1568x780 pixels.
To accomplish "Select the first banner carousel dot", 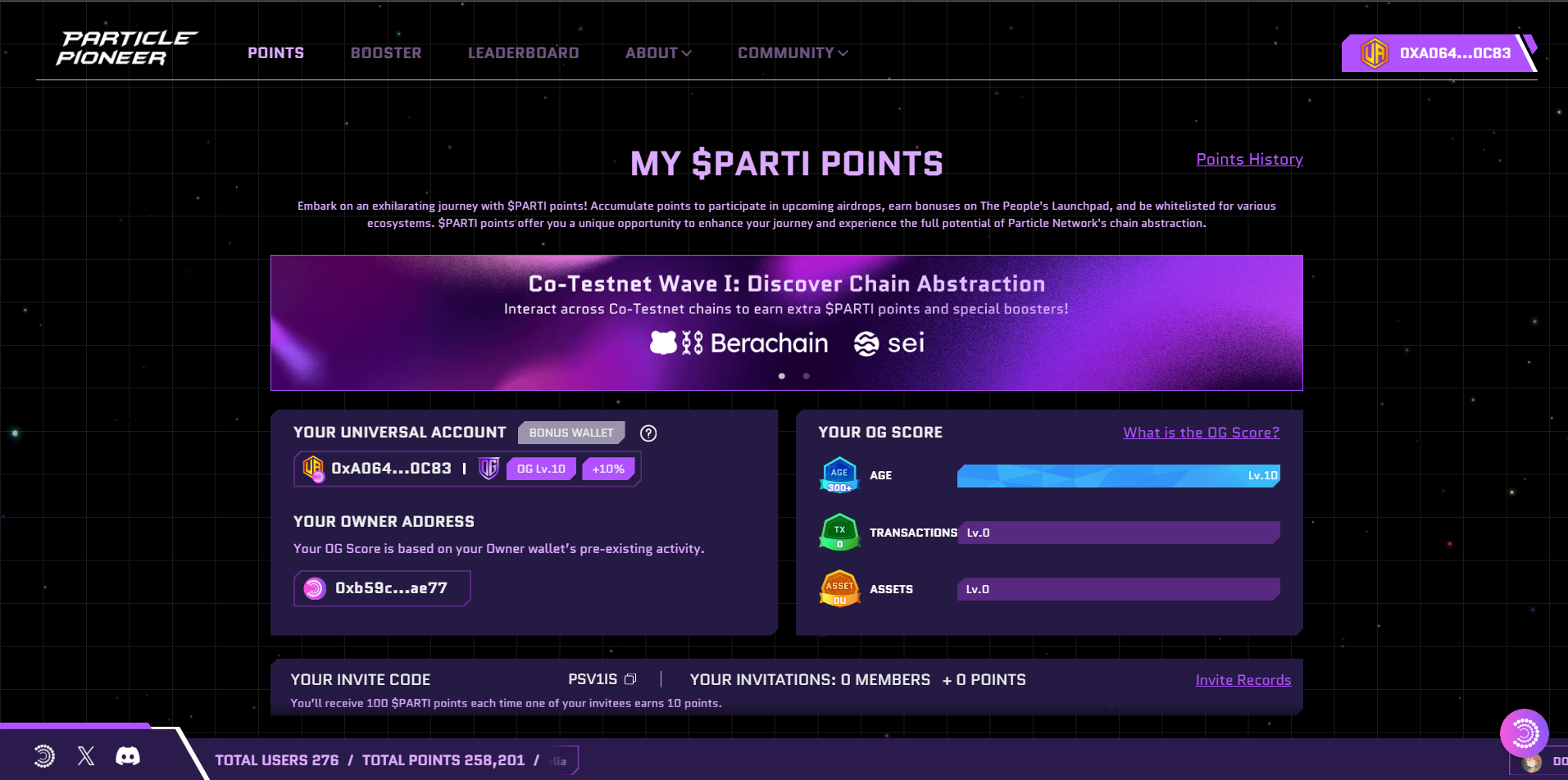I will 782,376.
